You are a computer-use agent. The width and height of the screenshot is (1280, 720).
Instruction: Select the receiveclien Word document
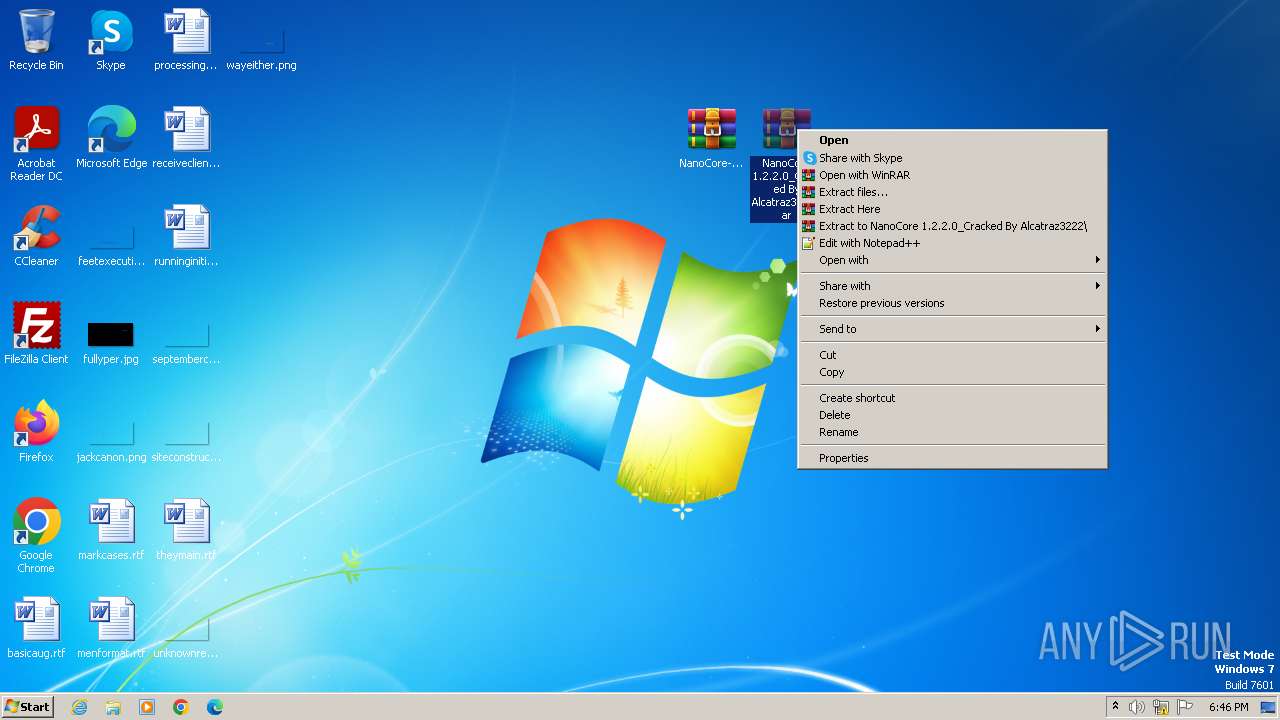click(x=186, y=138)
